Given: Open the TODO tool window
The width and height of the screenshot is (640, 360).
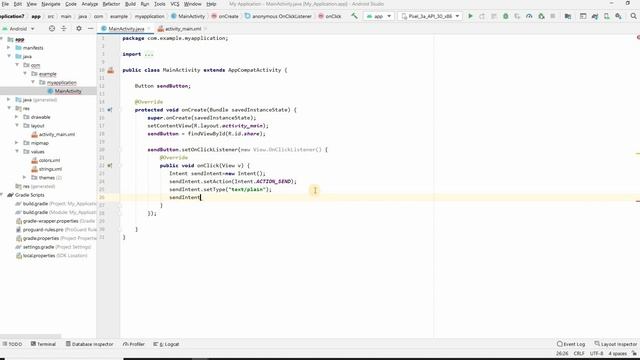Looking at the screenshot, I should tap(12, 344).
